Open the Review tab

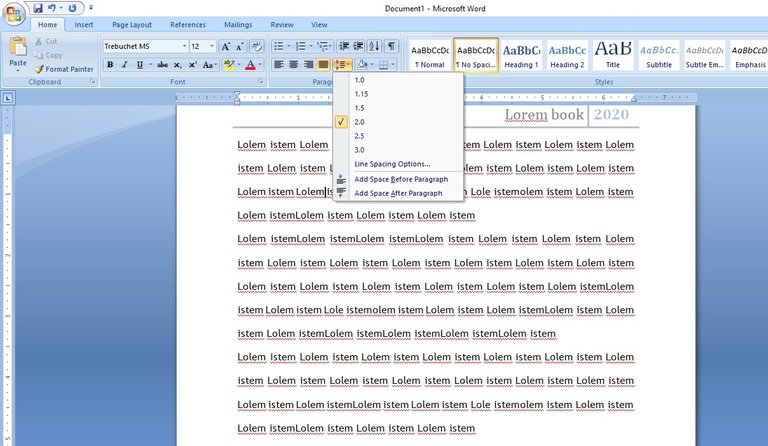coord(282,24)
